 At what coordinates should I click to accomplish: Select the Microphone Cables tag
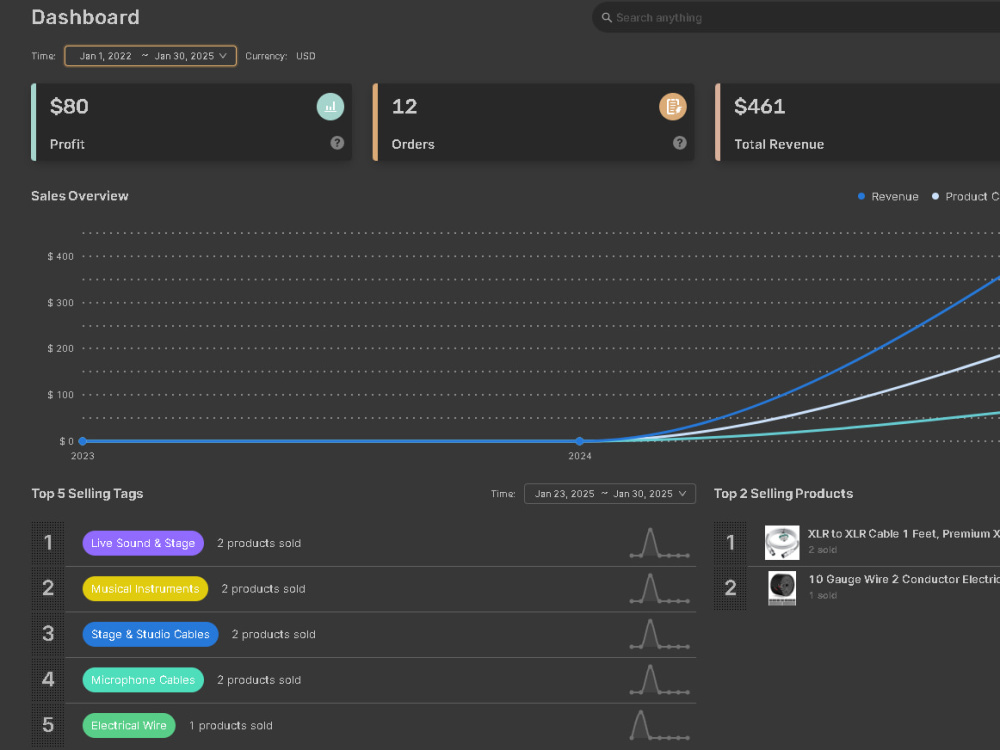click(x=143, y=680)
